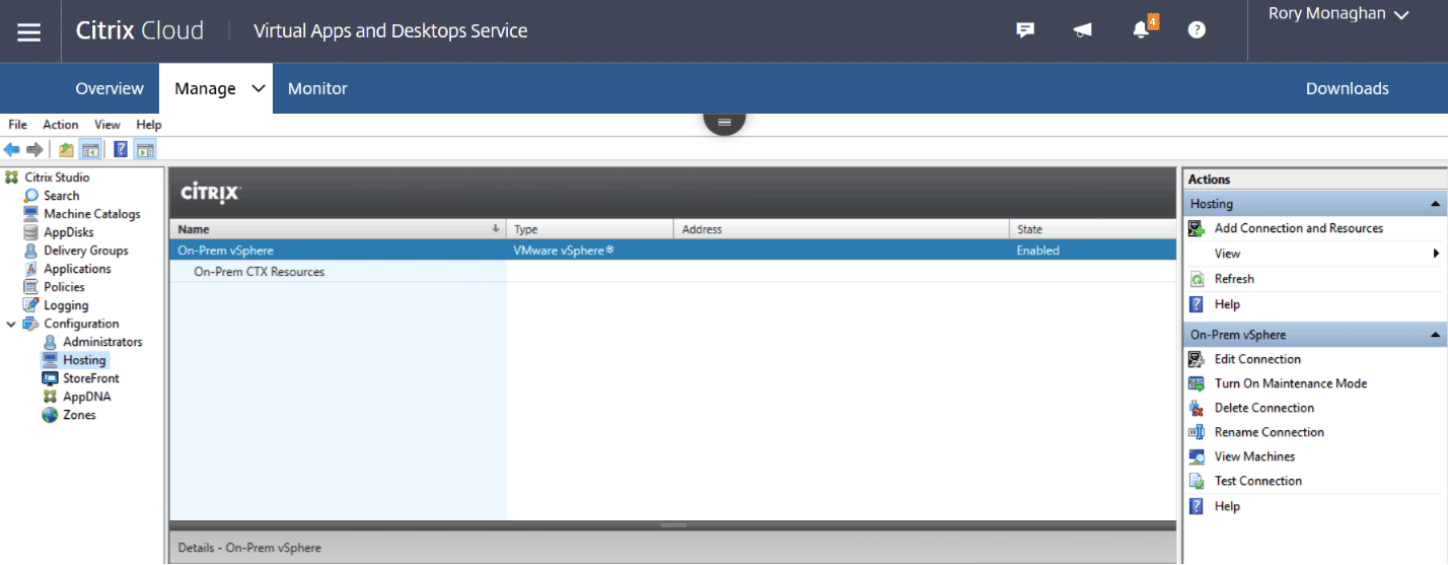Open the File menu
Viewport: 1448px width, 565px height.
tap(18, 125)
